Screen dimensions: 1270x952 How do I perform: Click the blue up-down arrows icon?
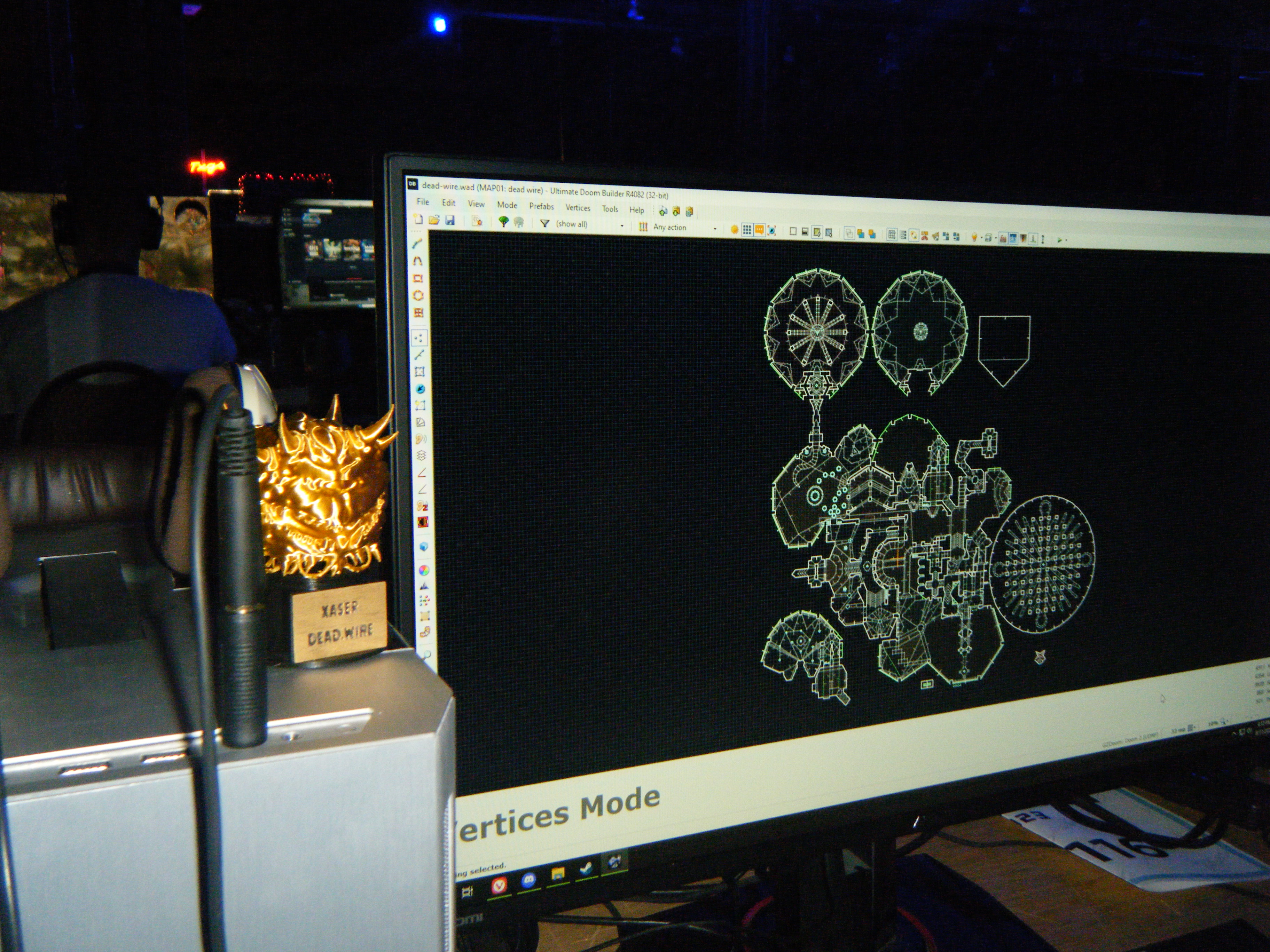coord(1043,239)
